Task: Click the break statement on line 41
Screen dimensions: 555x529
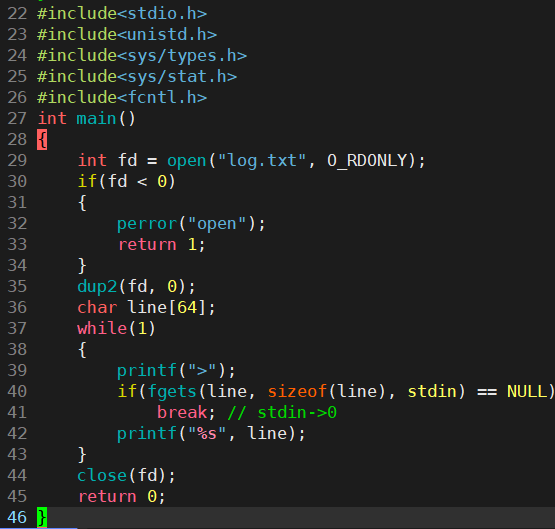Action: [182, 413]
